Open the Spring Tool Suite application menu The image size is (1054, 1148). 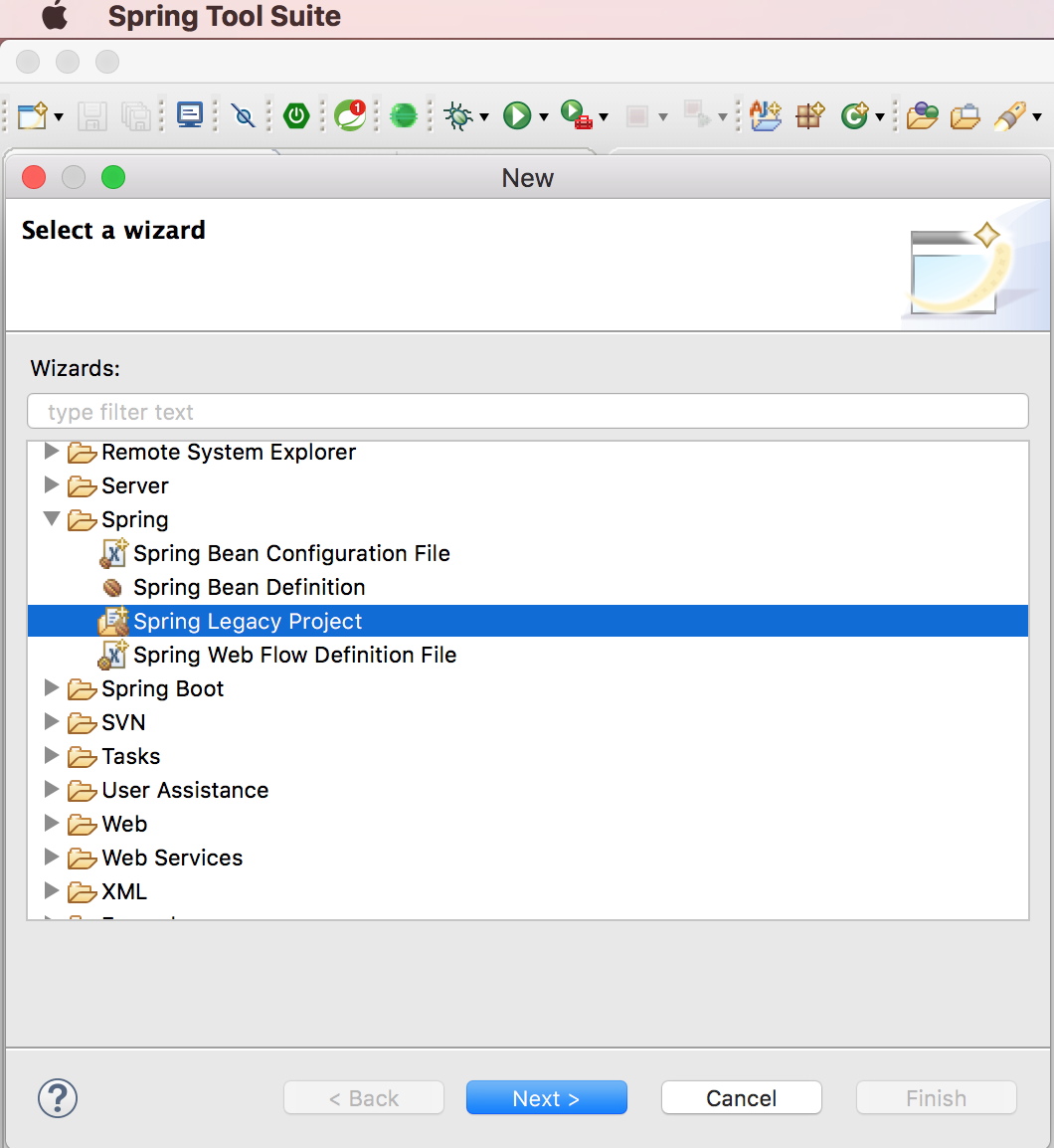pyautogui.click(x=224, y=16)
